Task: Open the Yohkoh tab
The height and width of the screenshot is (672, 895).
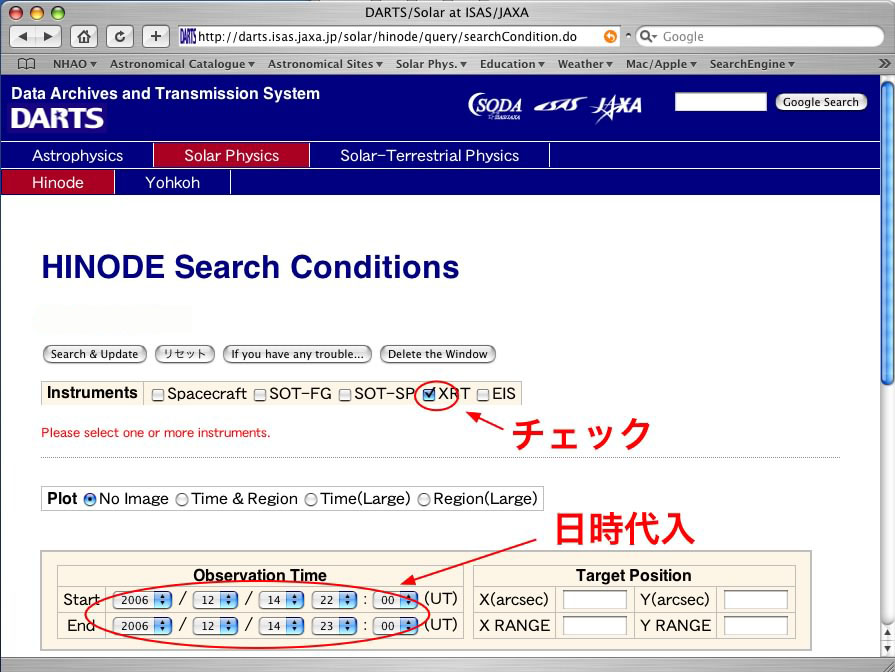Action: click(x=172, y=183)
